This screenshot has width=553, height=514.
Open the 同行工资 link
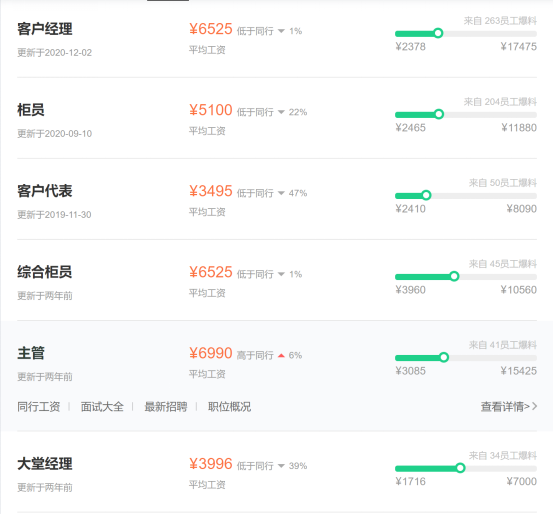(39, 407)
